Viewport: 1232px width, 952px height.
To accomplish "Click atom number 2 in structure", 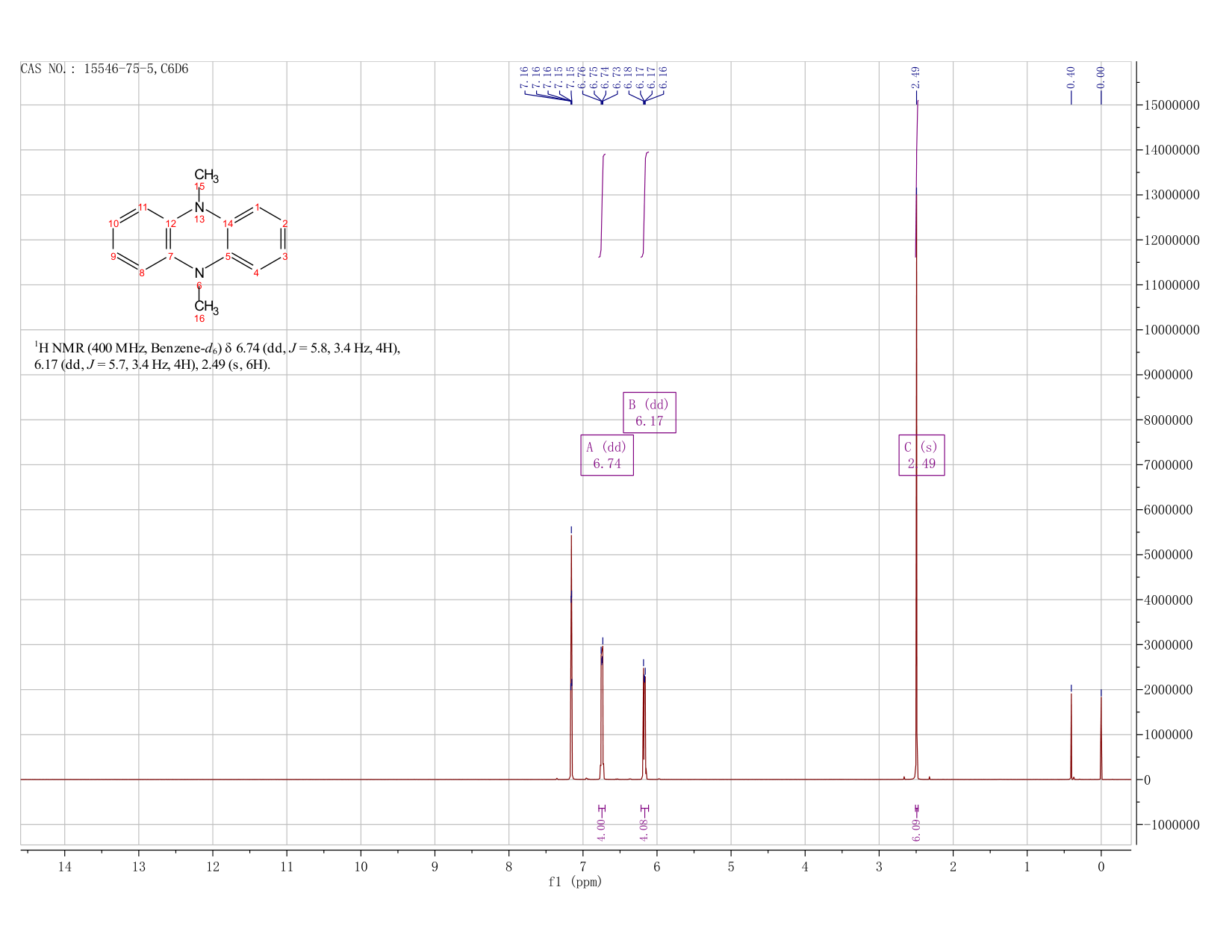I will (285, 223).
